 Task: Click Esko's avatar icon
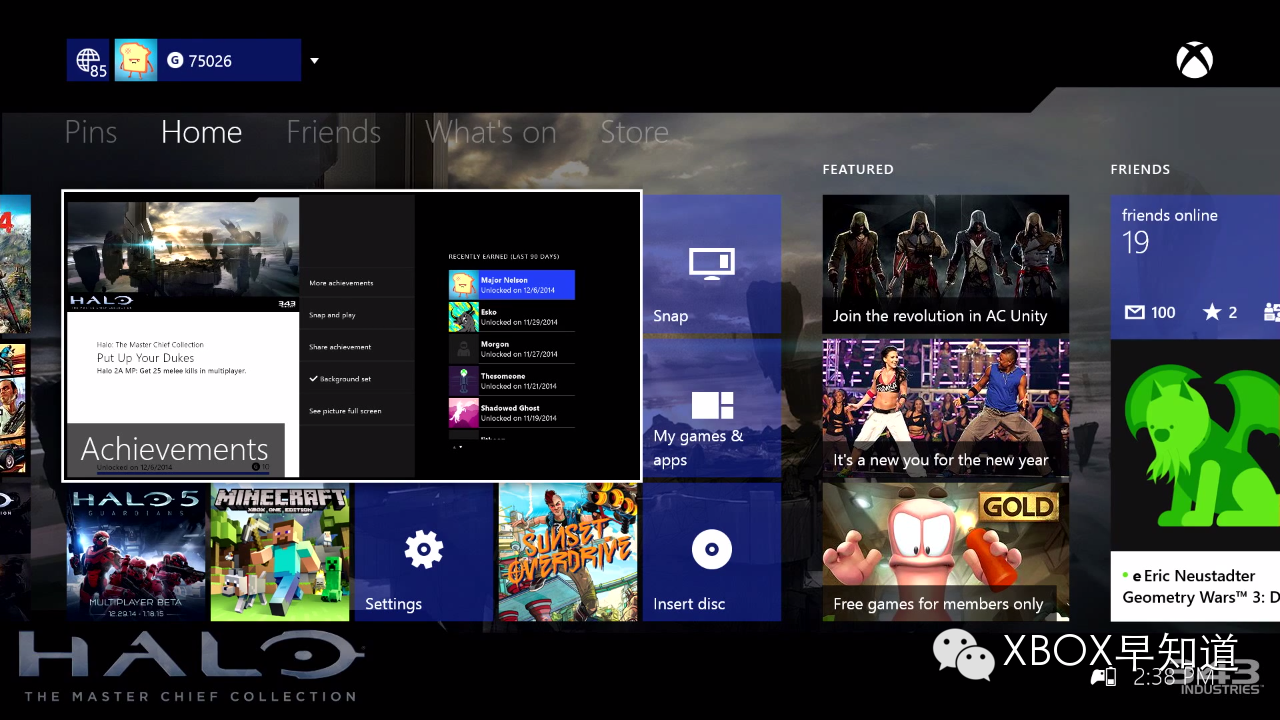coord(463,317)
